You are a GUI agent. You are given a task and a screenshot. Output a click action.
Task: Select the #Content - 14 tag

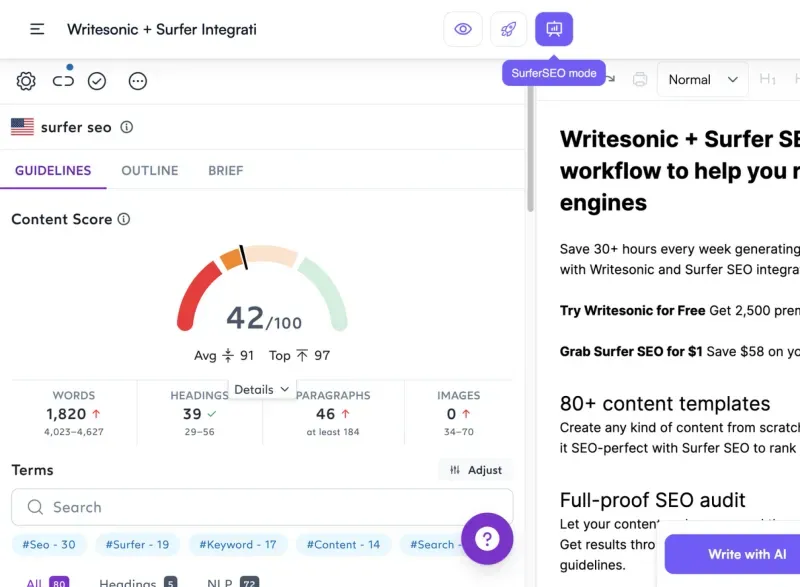(343, 544)
